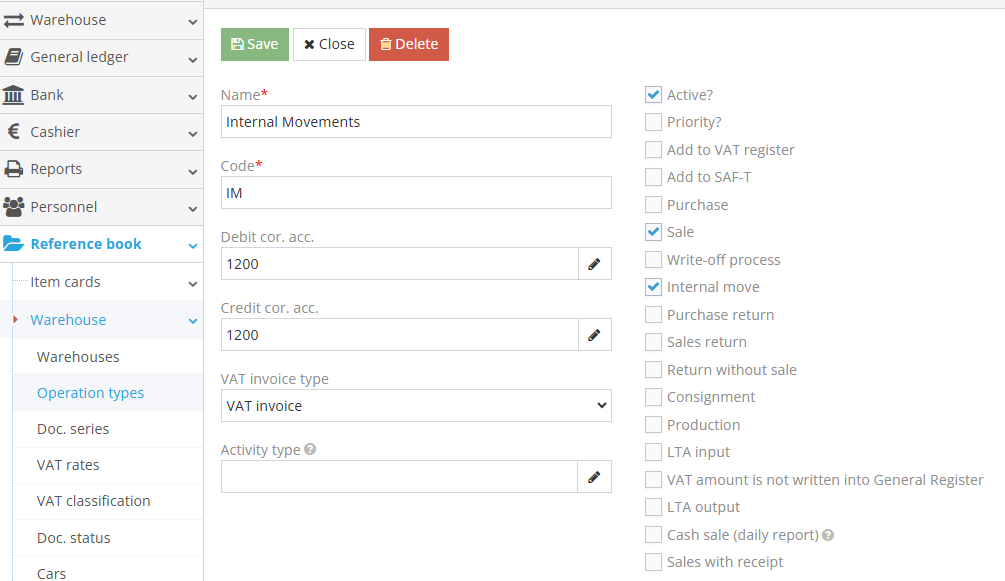The width and height of the screenshot is (1005, 581).
Task: Click the pencil icon beside Debit cor. acc.
Action: 594,264
